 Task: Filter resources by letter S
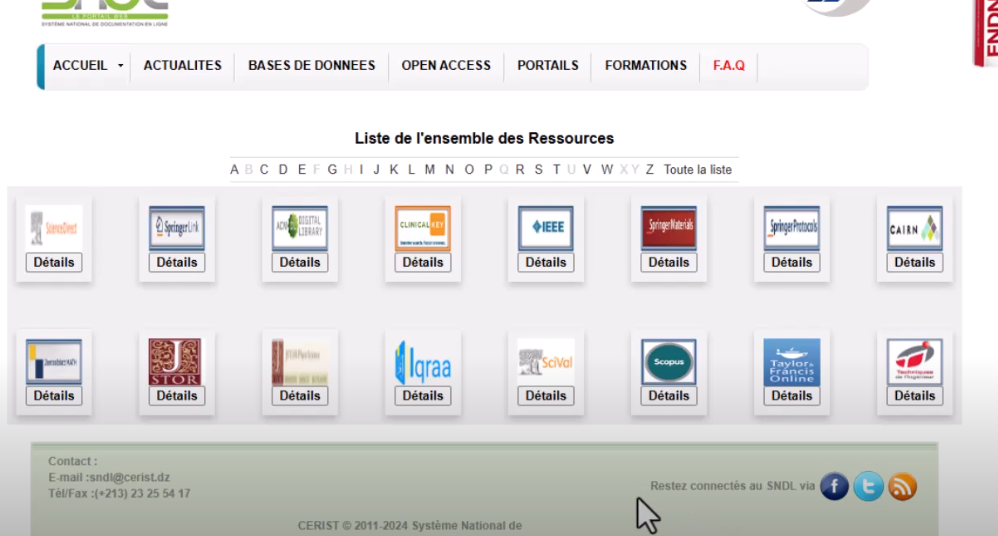point(538,170)
